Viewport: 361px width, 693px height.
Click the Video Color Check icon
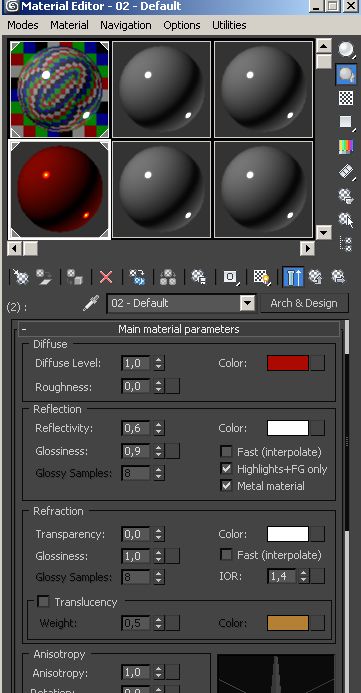pyautogui.click(x=346, y=146)
